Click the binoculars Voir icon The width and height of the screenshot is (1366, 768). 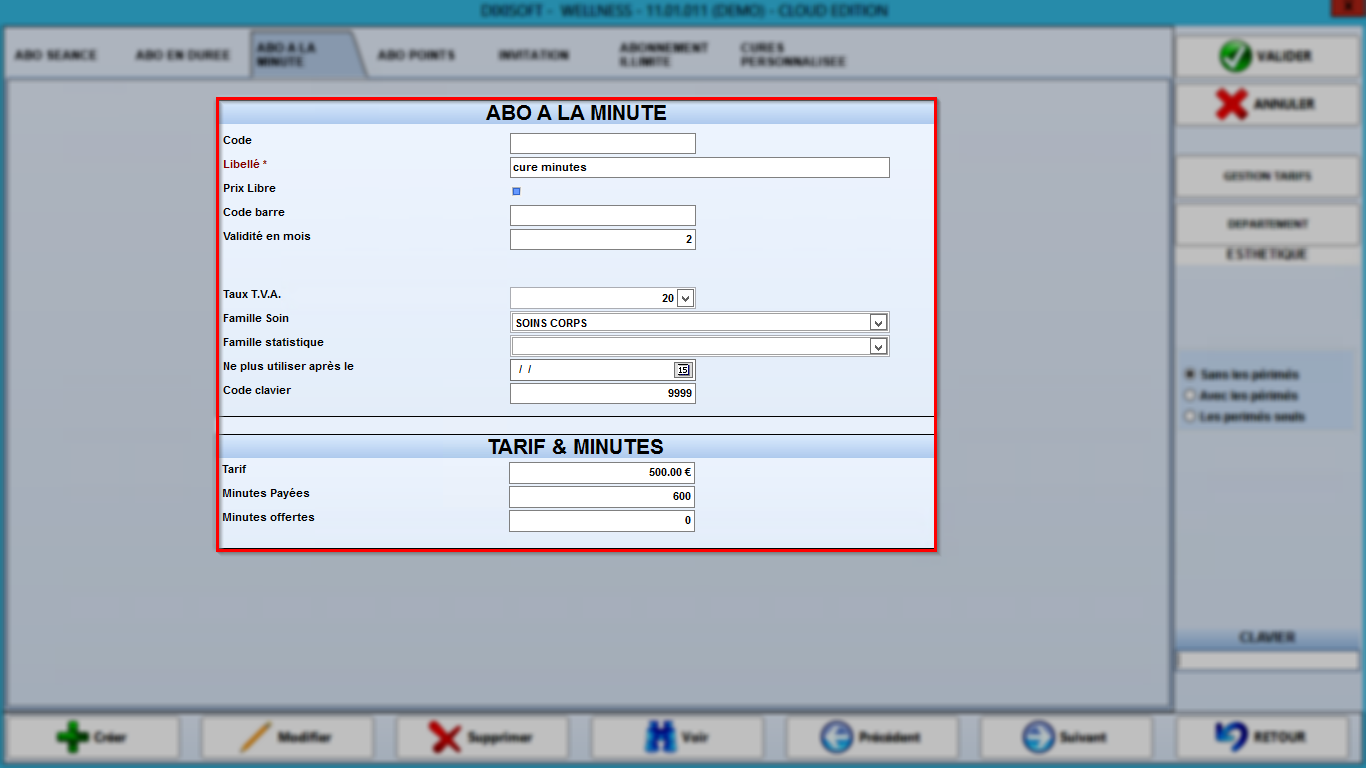coord(660,738)
